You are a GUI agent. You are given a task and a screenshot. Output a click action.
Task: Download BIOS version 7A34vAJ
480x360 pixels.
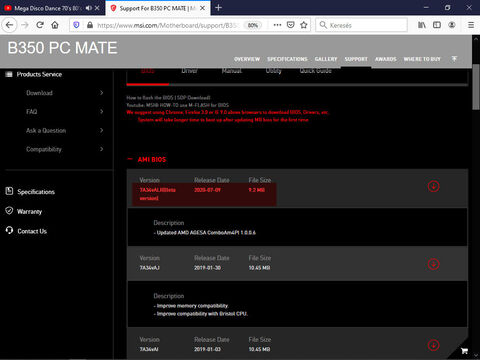[x=433, y=264]
